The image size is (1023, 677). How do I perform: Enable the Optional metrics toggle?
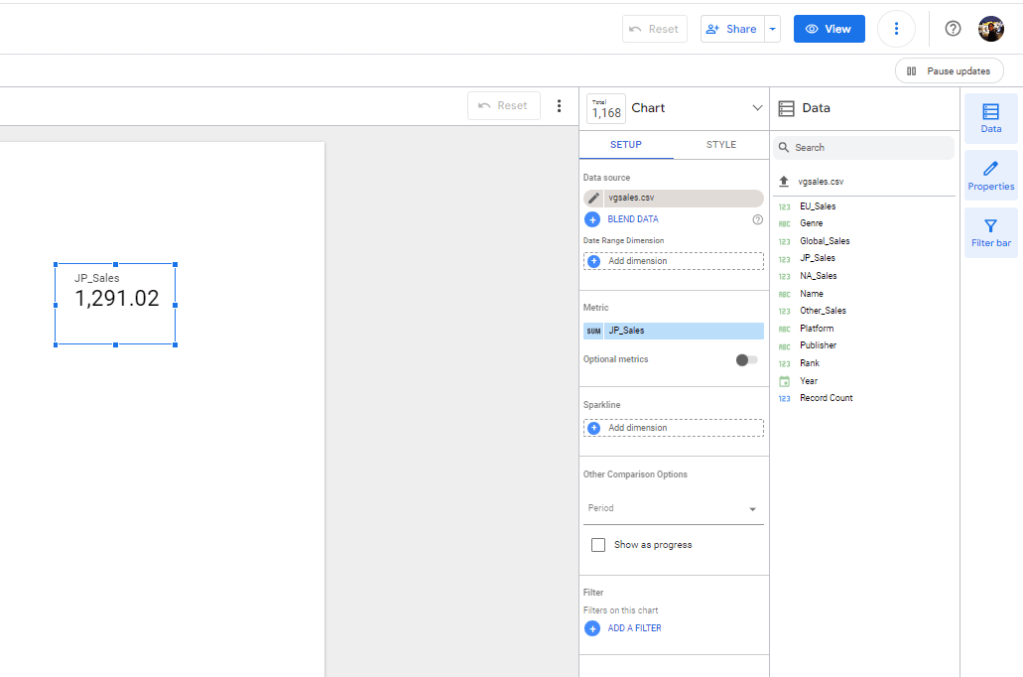coord(746,360)
